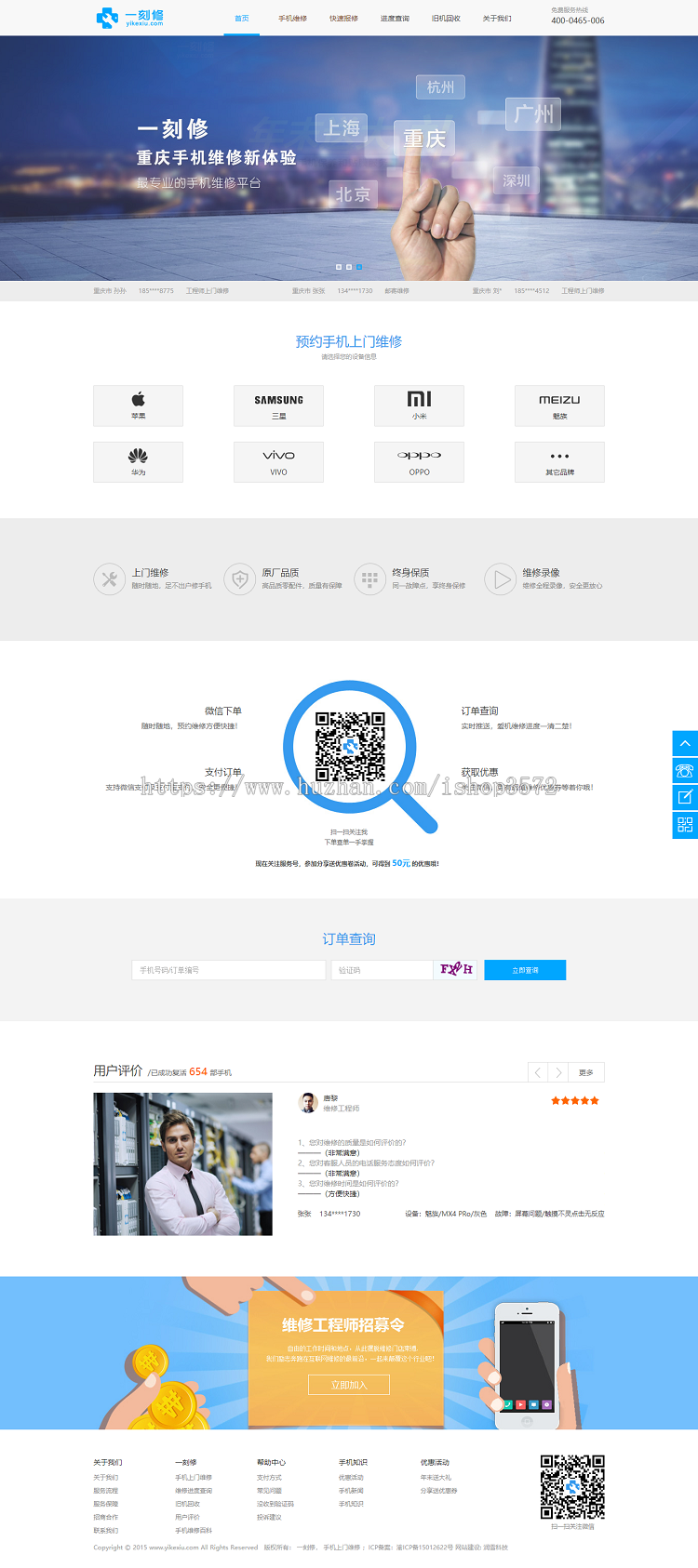Open footer link 手机维修百科
This screenshot has width=698, height=1568.
pyautogui.click(x=194, y=1530)
